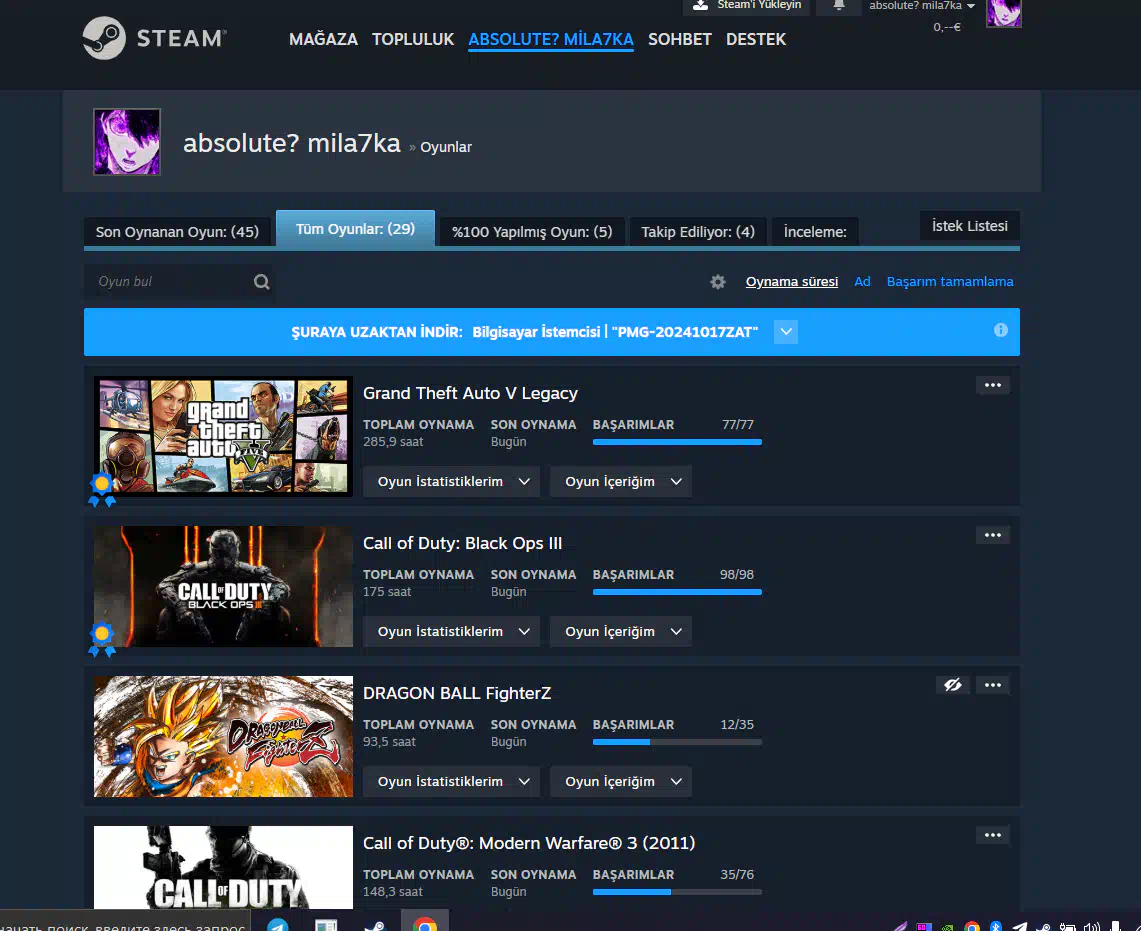This screenshot has height=931, width=1141.
Task: Select the Tüm Oyunlar tab
Action: tap(355, 229)
